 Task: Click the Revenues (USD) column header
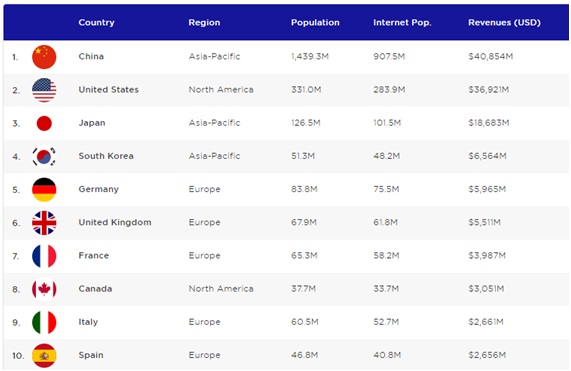pyautogui.click(x=504, y=23)
